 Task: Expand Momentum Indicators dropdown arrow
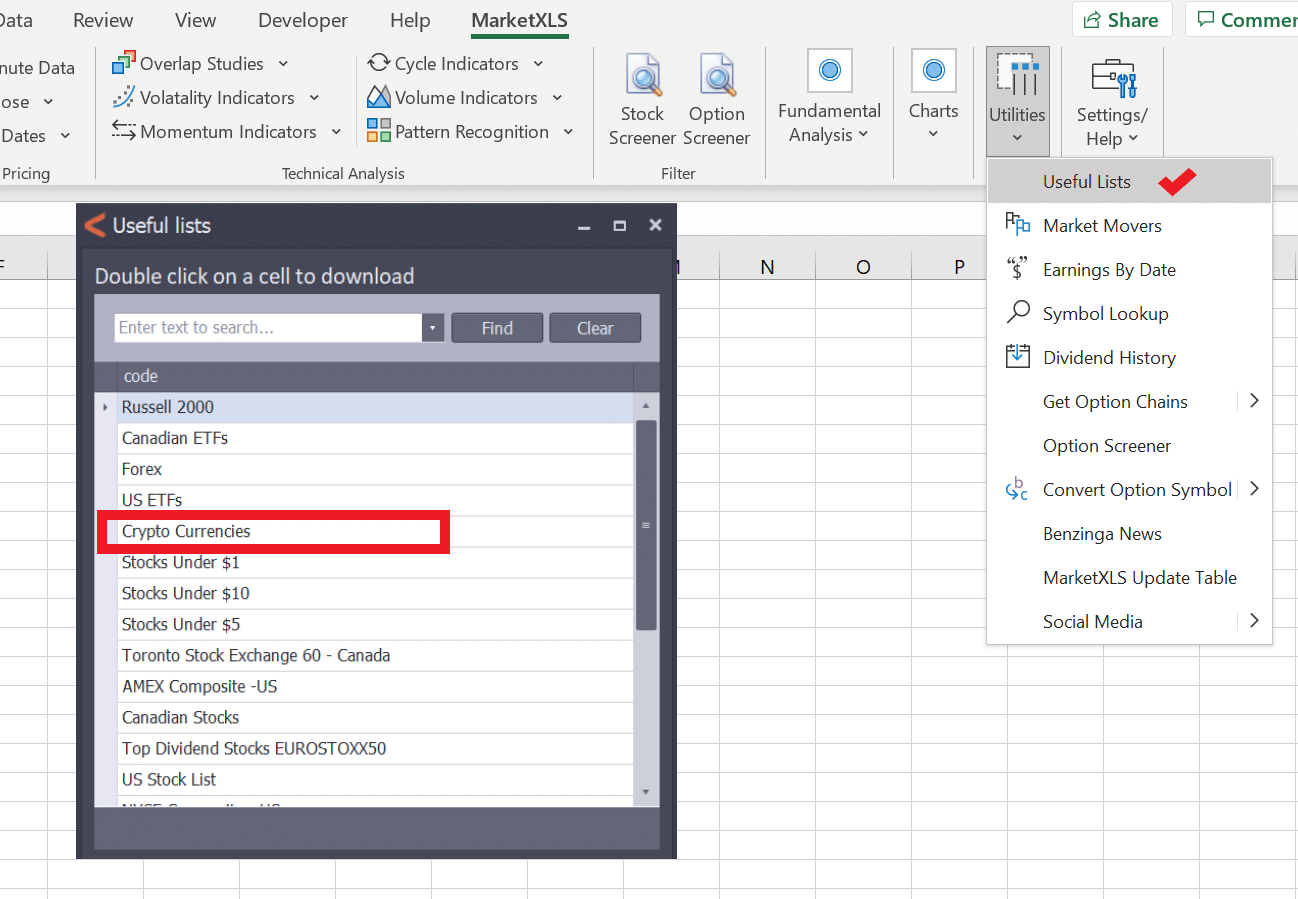pyautogui.click(x=336, y=132)
